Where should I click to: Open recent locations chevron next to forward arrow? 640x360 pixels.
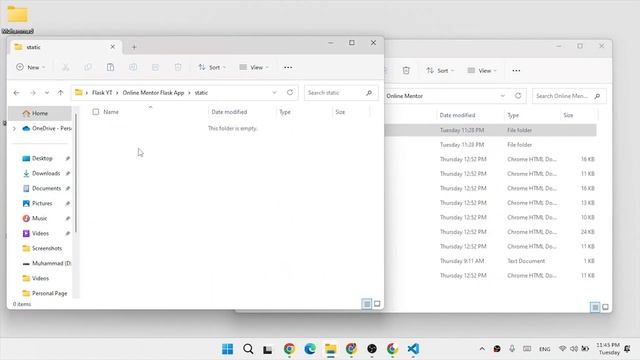point(47,93)
